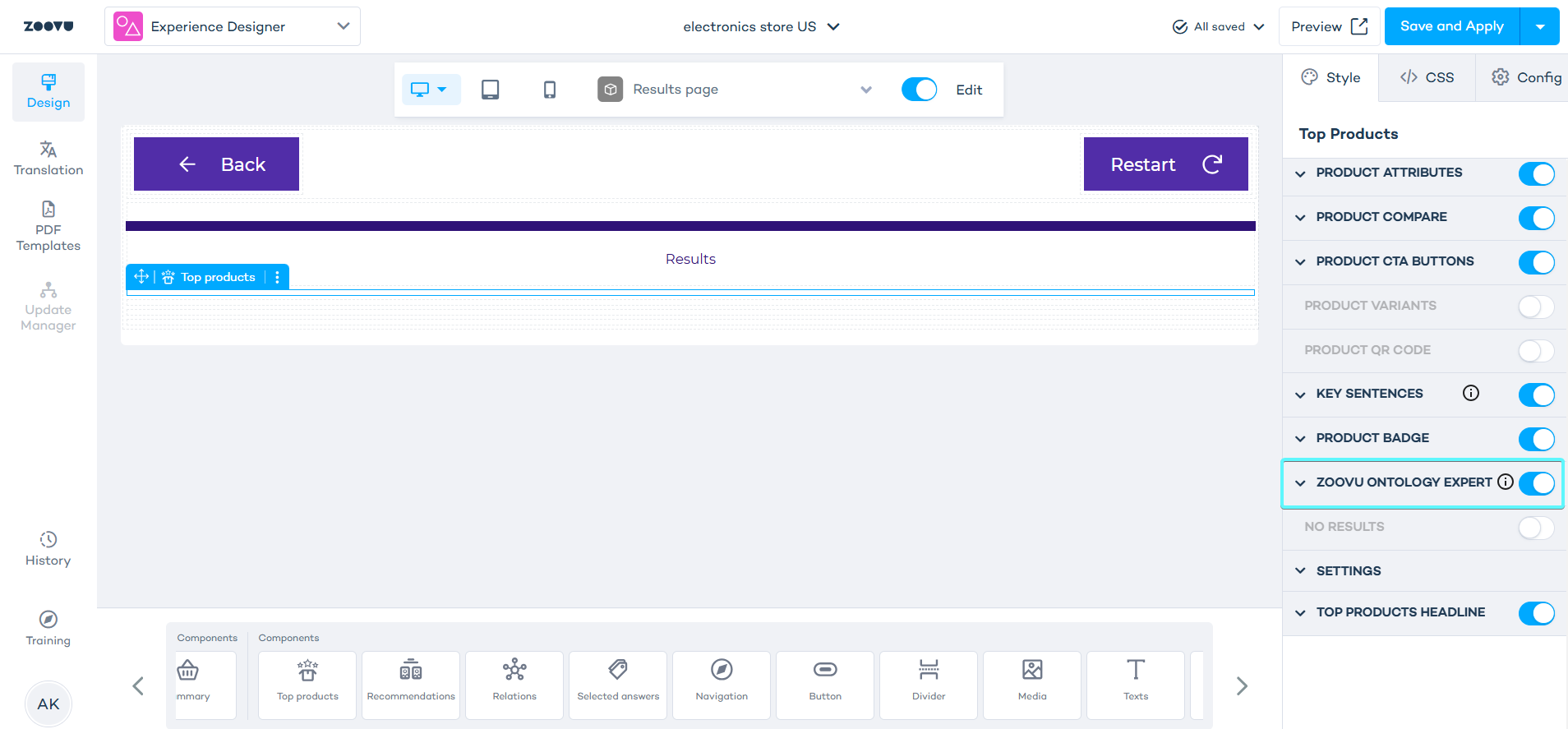Switch to the CSS tab
Screen dimensions: 1568x729
pos(1427,77)
